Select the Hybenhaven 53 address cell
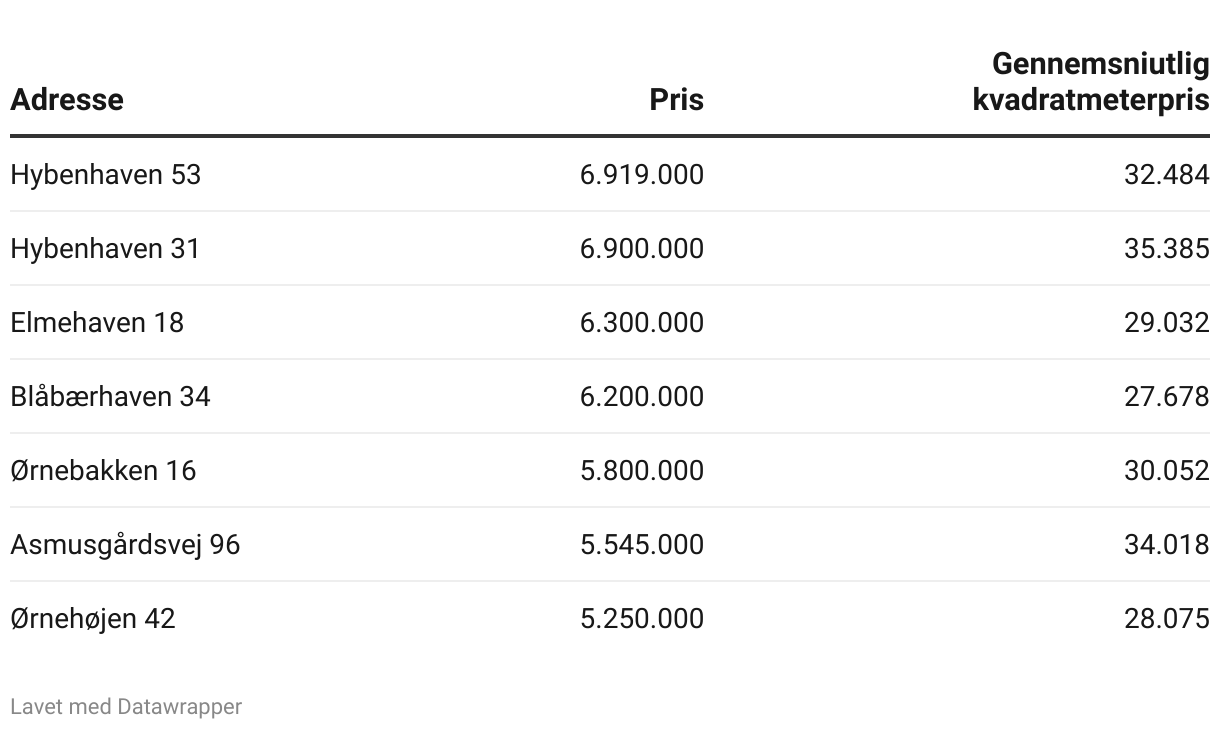Viewport: 1220px width, 730px height. click(x=105, y=175)
